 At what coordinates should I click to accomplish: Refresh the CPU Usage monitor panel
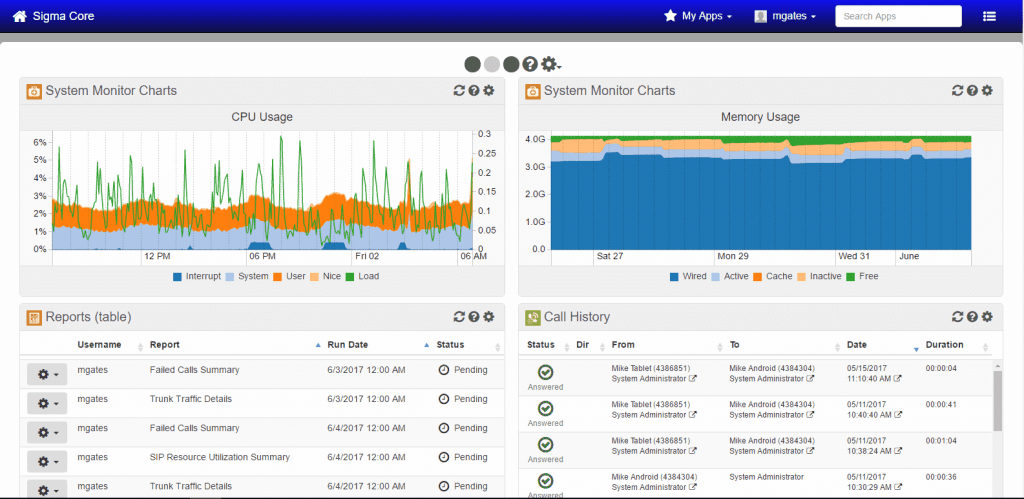tap(459, 91)
